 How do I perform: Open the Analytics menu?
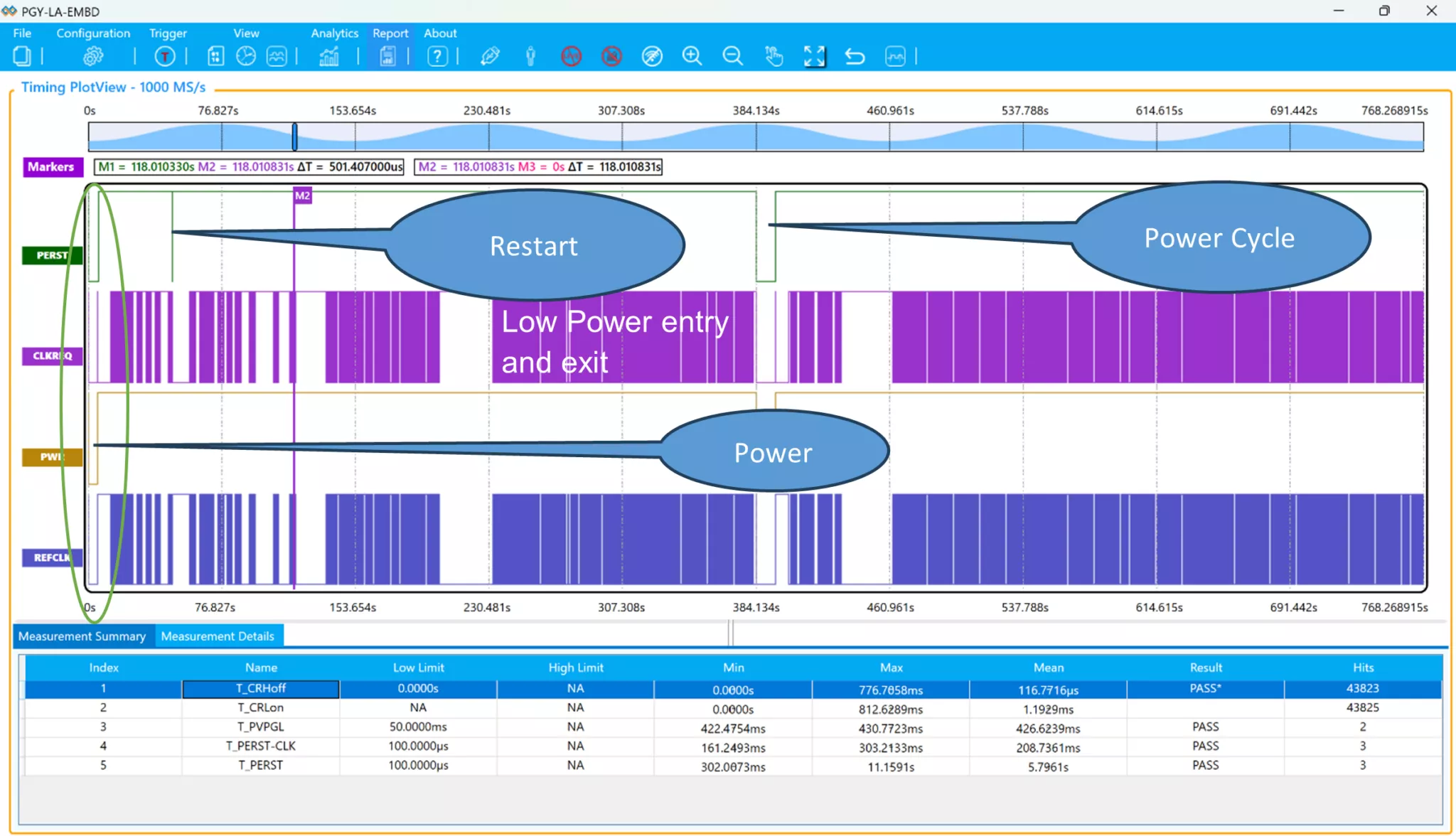click(x=334, y=33)
